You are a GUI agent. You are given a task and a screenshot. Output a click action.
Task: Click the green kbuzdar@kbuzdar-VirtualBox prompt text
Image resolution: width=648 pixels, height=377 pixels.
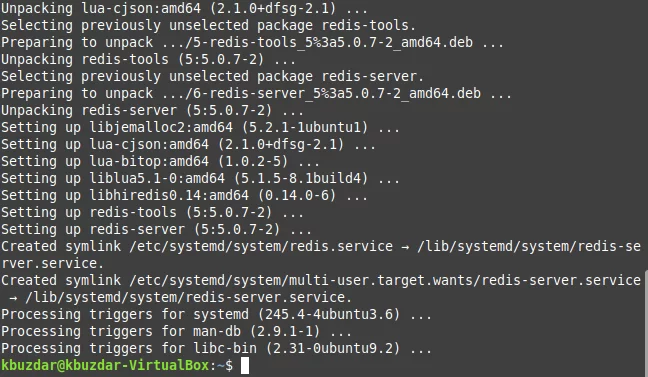click(105, 365)
